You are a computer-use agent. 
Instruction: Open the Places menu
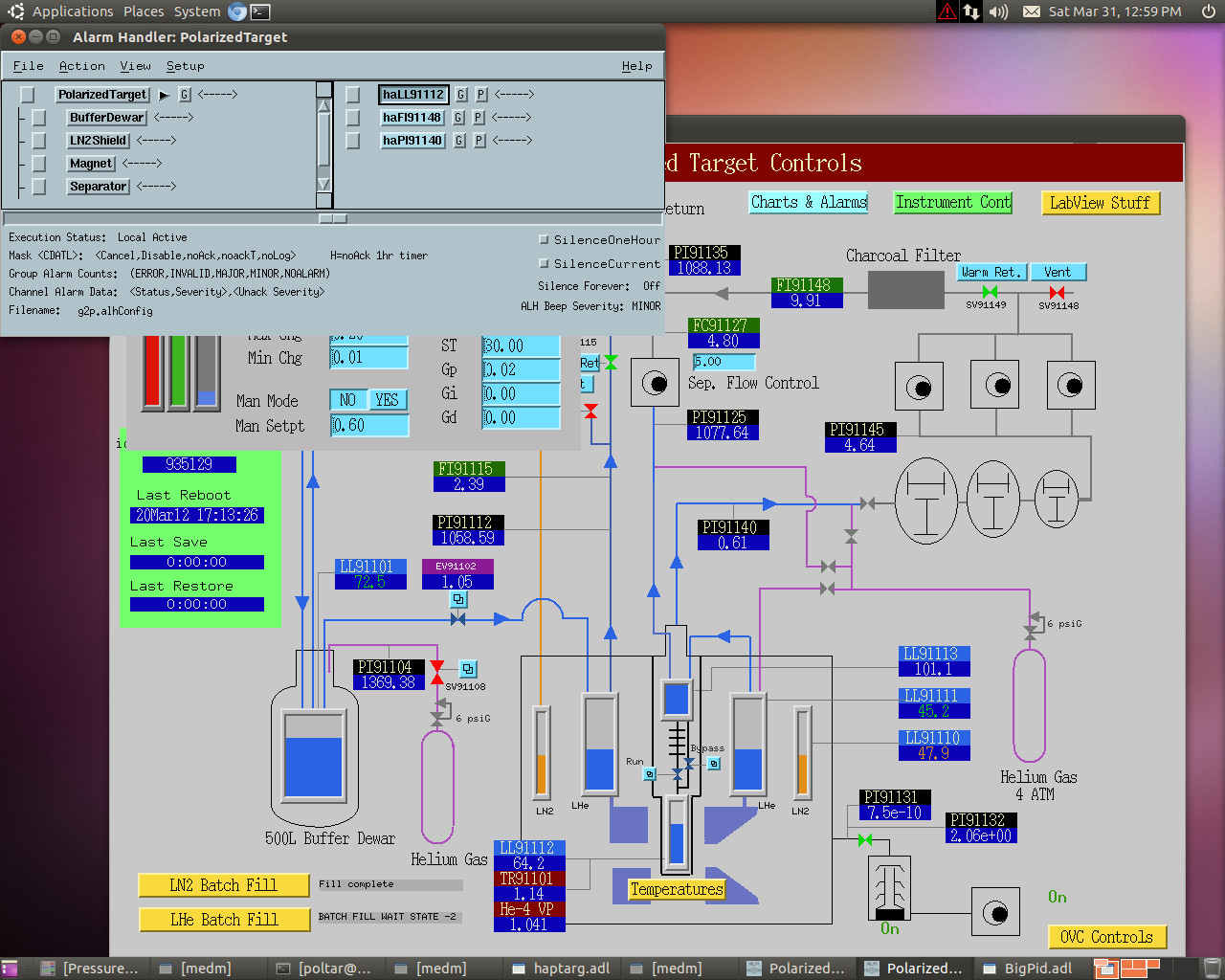pos(144,11)
